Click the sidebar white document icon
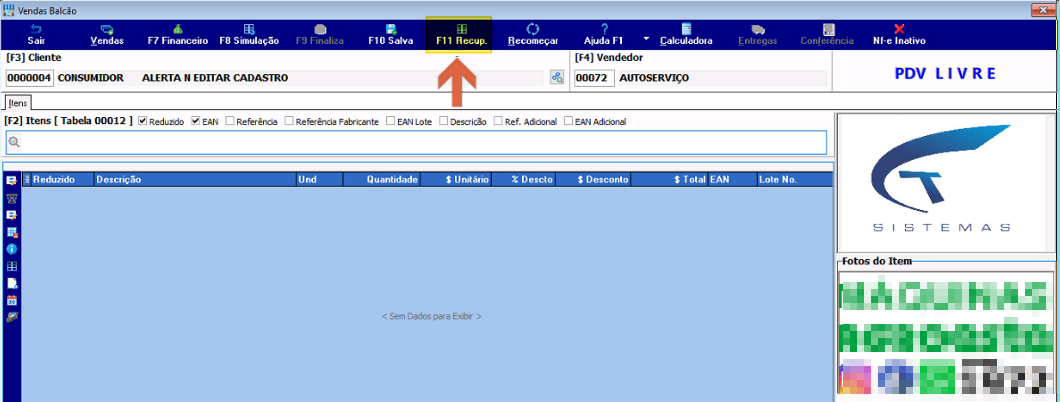The image size is (1060, 402). (11, 283)
